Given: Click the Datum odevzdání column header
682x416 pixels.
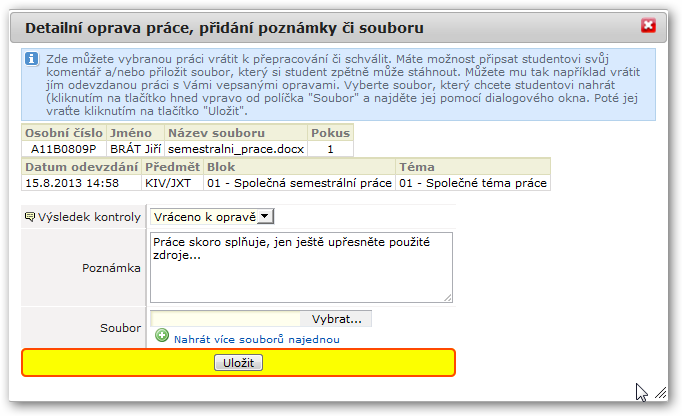Looking at the screenshot, I should click(81, 167).
